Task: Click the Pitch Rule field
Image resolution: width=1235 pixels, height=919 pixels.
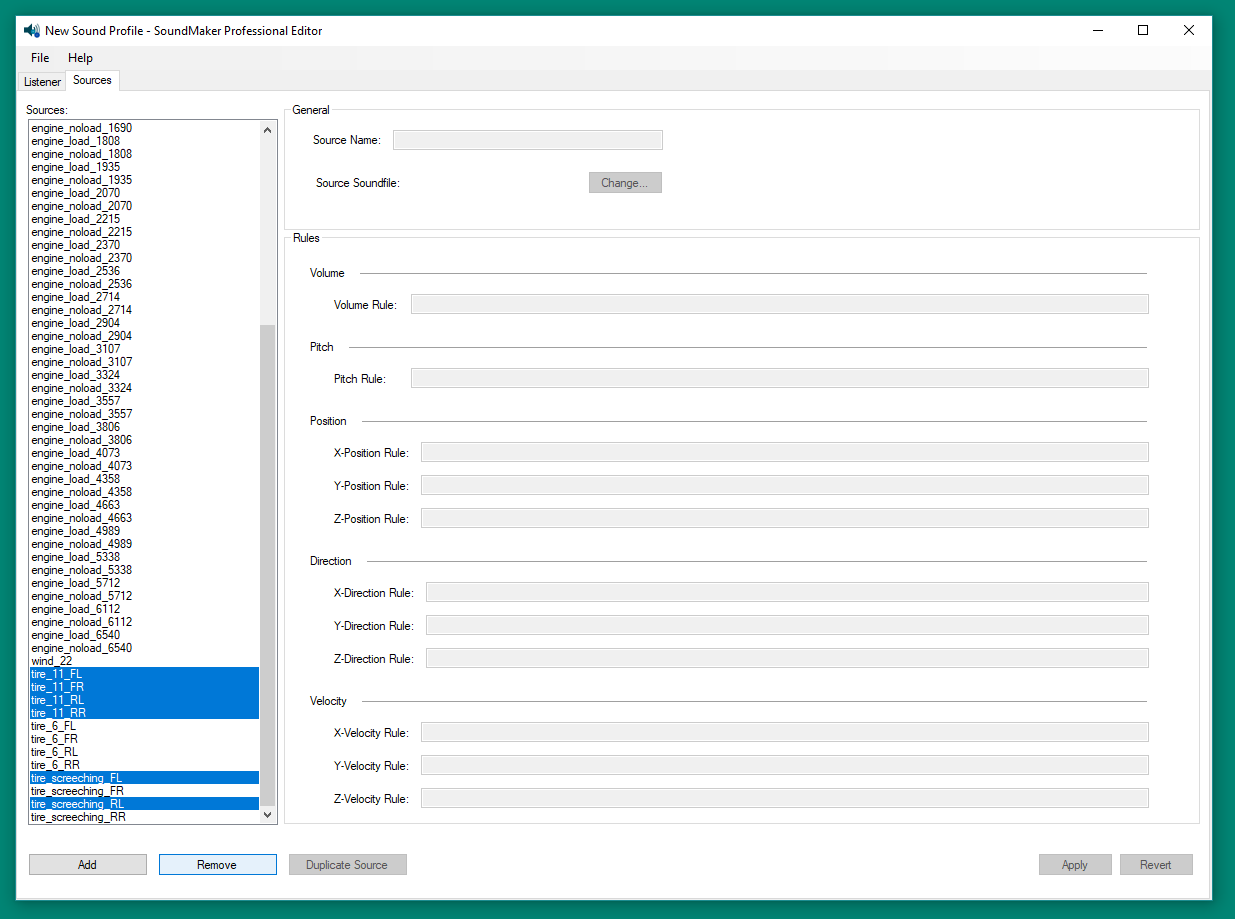Action: click(x=780, y=378)
